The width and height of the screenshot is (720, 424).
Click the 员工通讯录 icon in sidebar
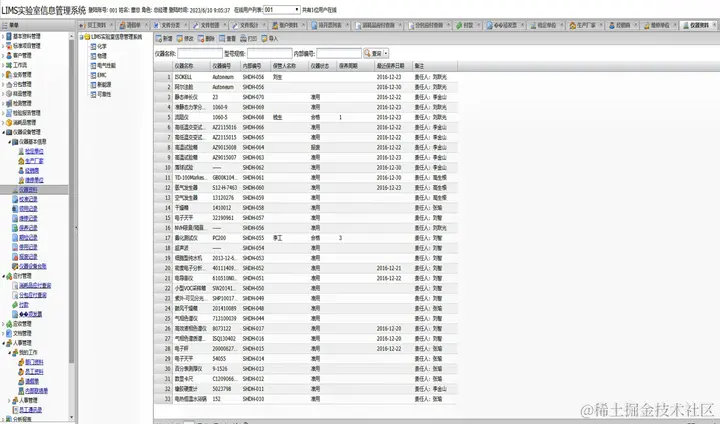coord(15,410)
